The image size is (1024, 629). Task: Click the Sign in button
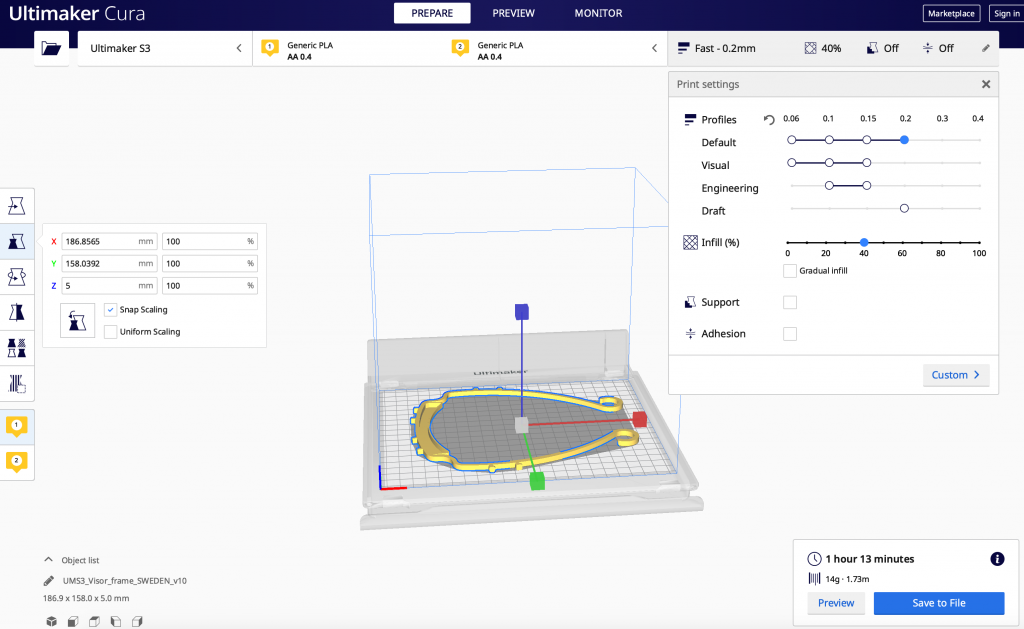coord(1006,13)
